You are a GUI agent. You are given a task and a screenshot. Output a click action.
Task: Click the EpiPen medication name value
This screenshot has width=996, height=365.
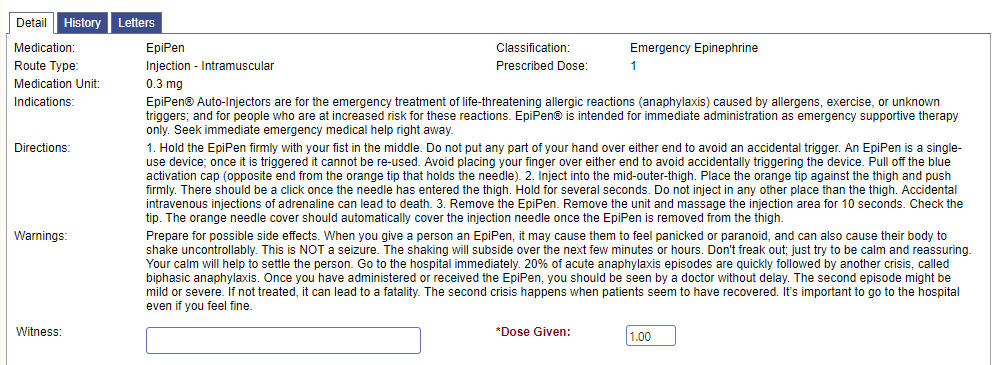(166, 48)
